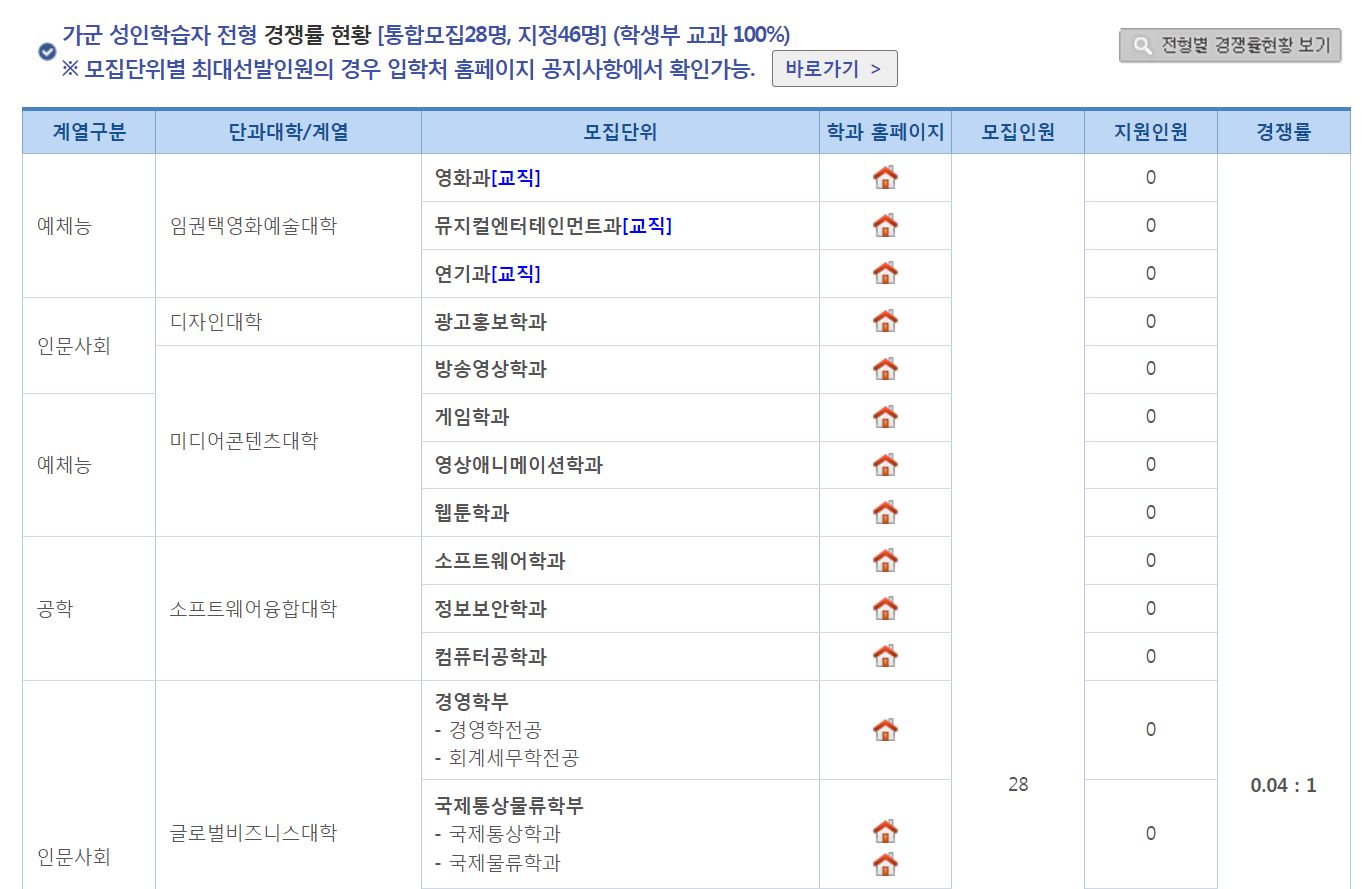
Task: Click the 게임학과 department name
Action: tap(472, 418)
